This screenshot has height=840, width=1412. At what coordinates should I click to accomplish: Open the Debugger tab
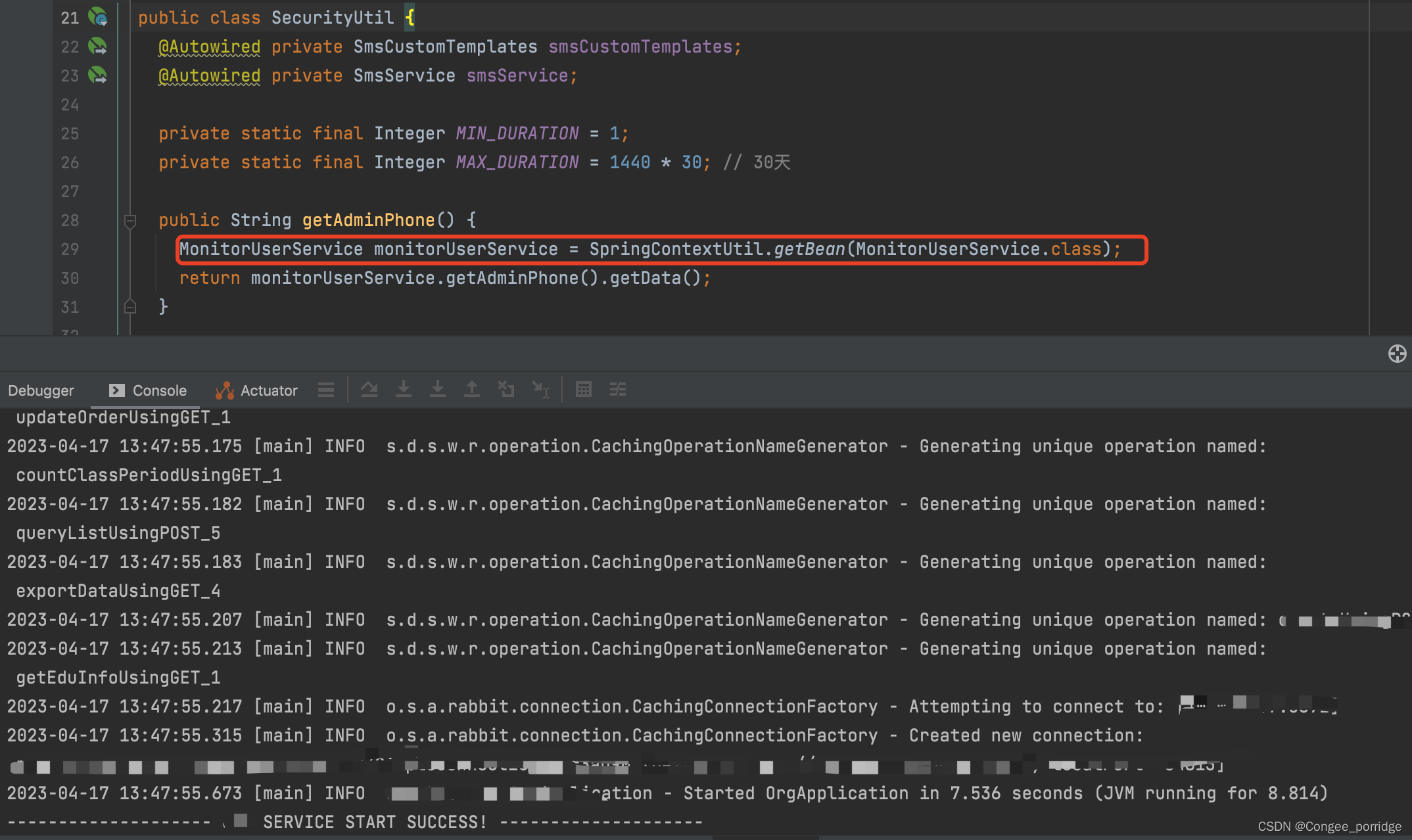pos(41,390)
